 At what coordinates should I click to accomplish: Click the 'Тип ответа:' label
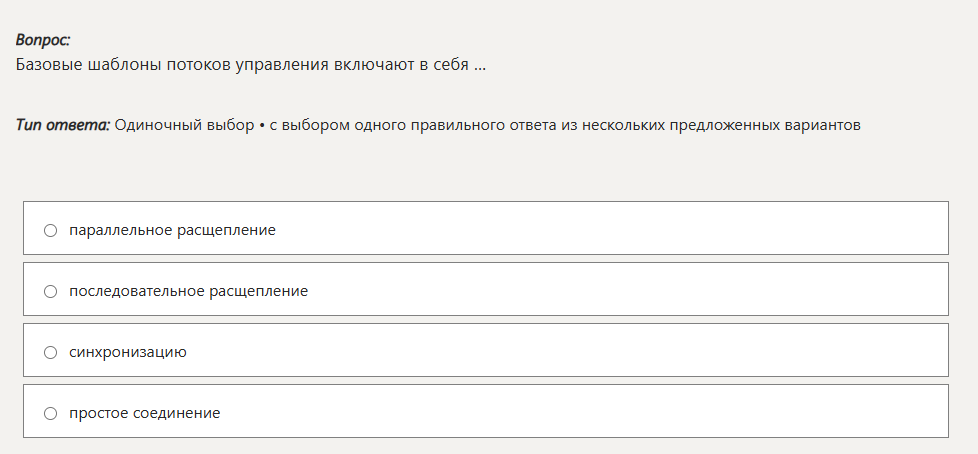63,125
